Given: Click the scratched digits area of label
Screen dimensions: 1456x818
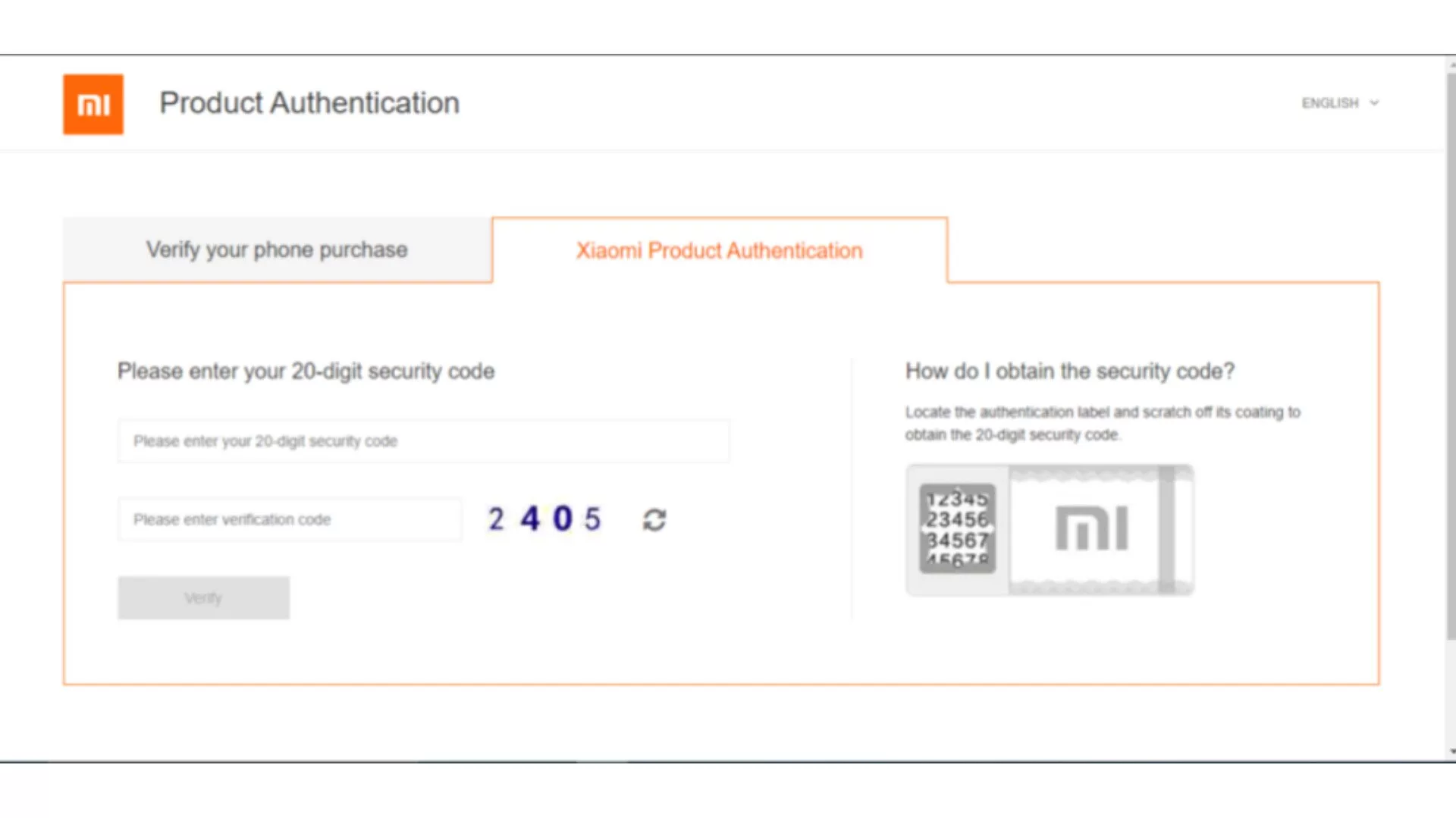Looking at the screenshot, I should pyautogui.click(x=958, y=528).
